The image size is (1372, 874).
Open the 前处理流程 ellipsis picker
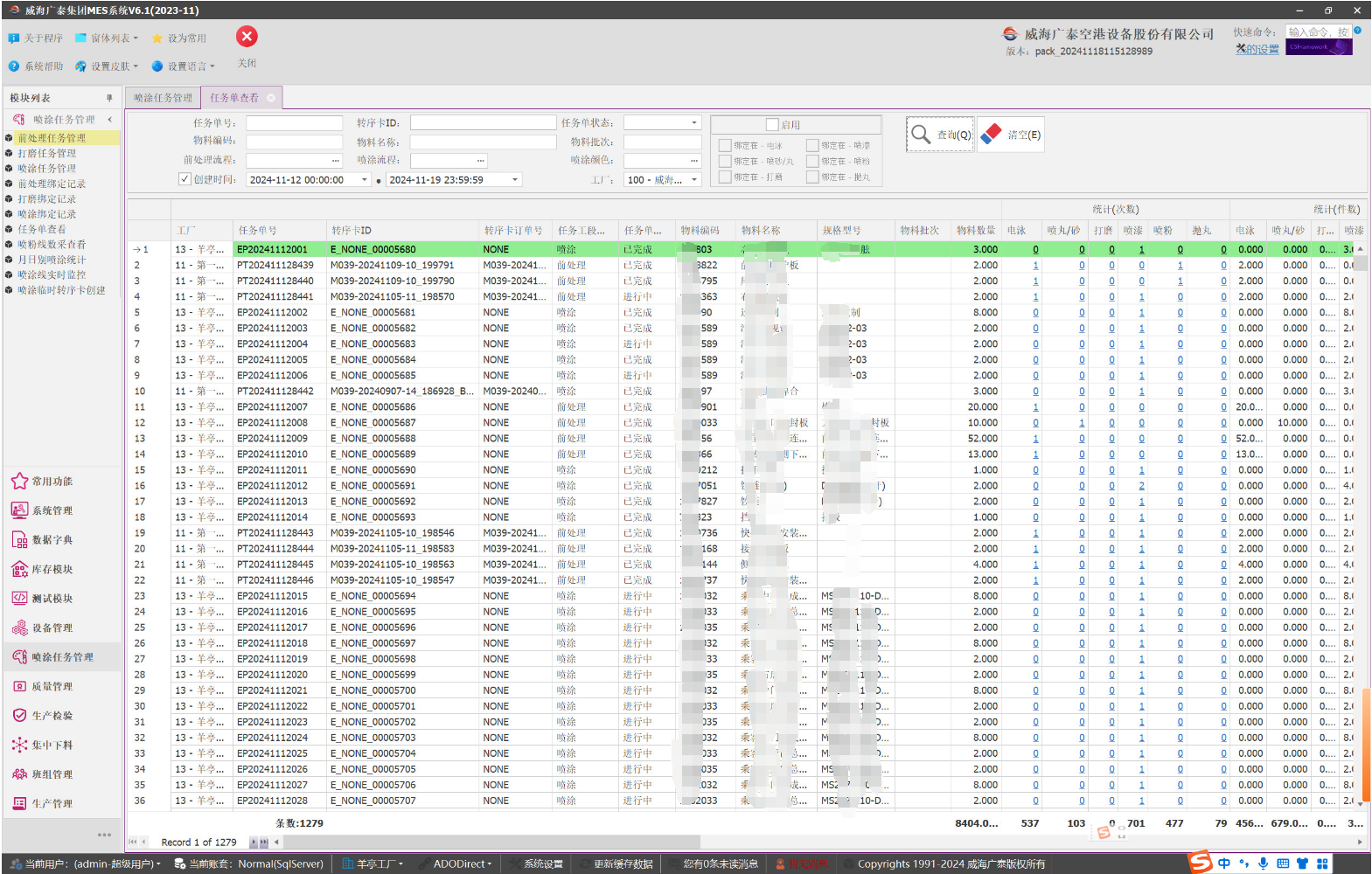[x=335, y=161]
